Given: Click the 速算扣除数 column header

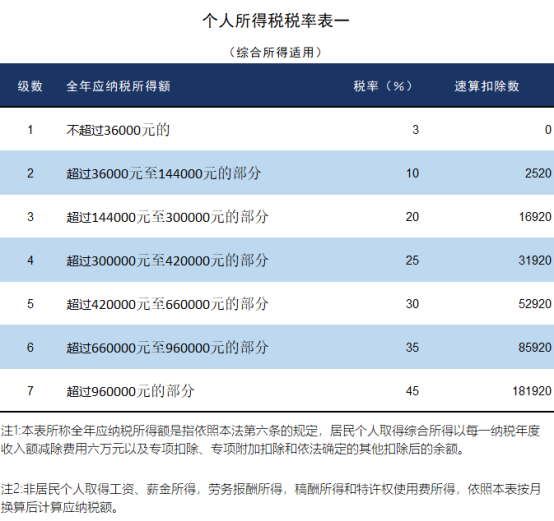Looking at the screenshot, I should [x=487, y=86].
